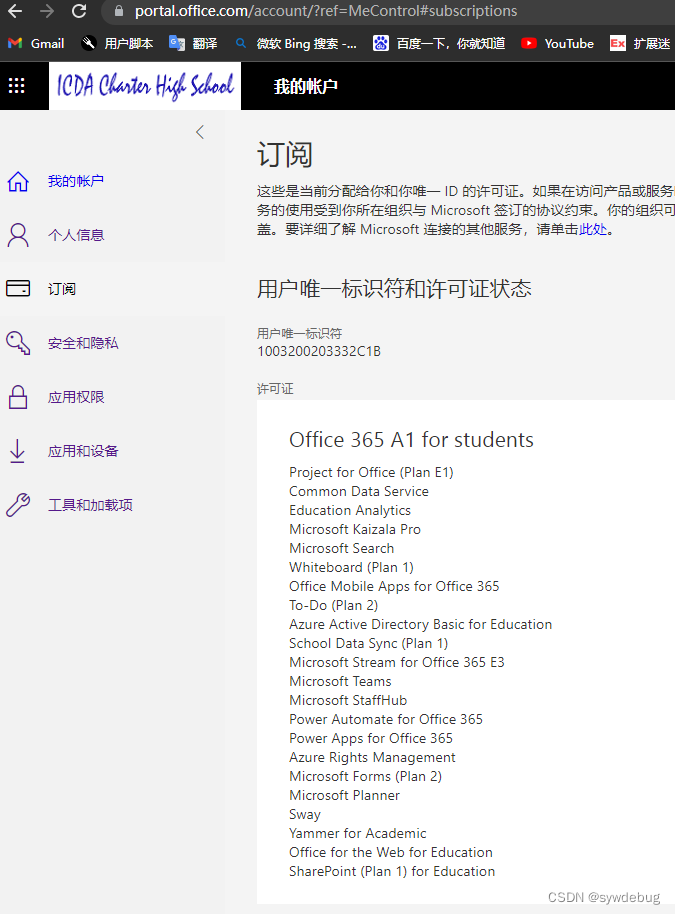
Task: Click SharePoint (Plan 1) for Education
Action: (x=392, y=871)
